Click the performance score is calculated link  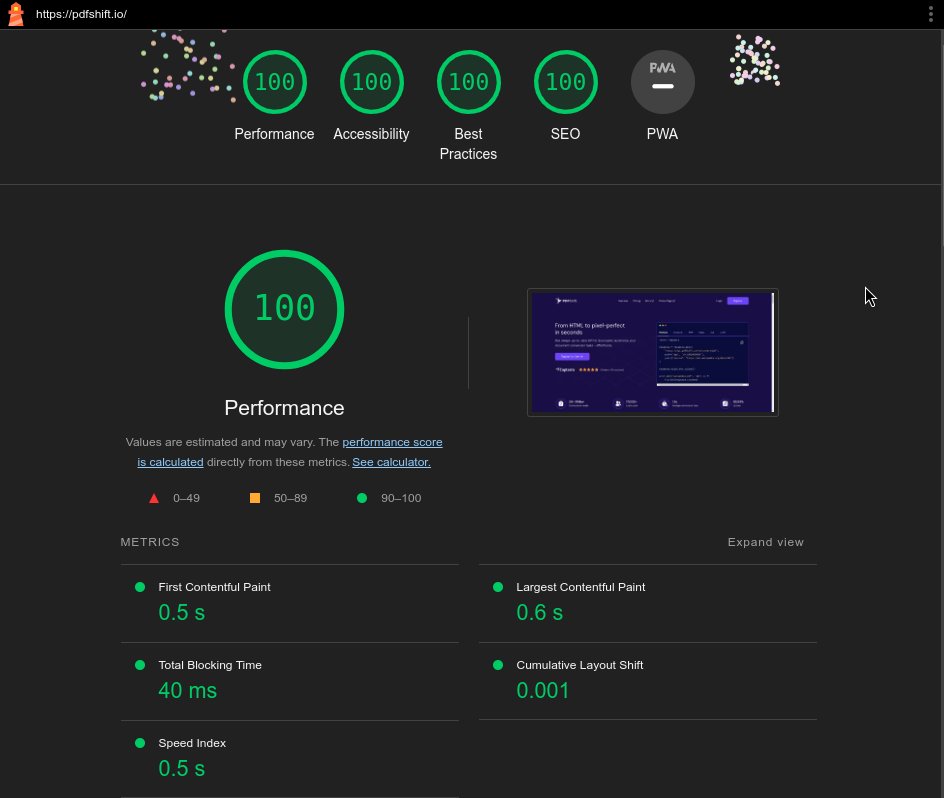(x=392, y=442)
